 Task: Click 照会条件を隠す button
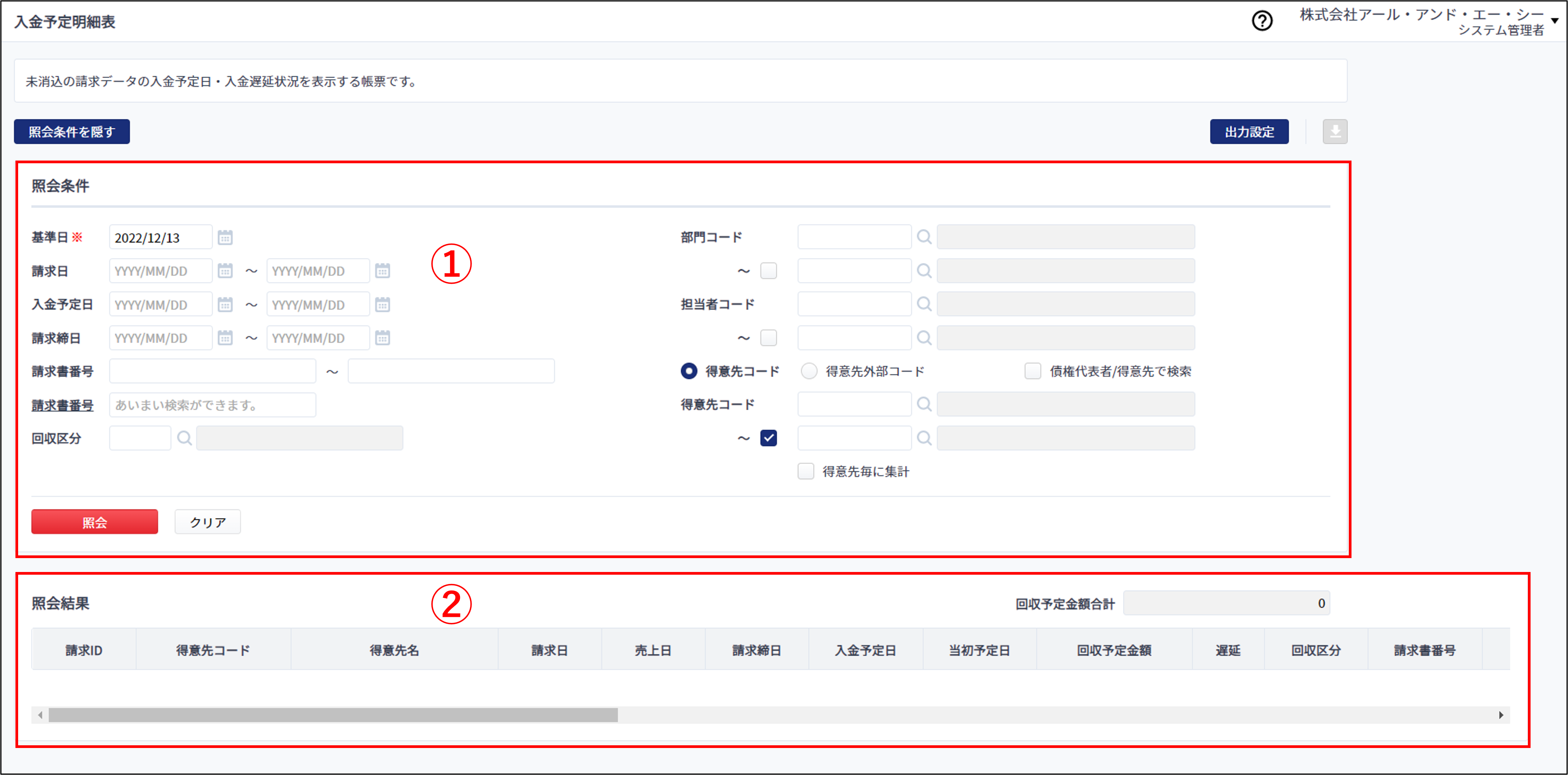[72, 132]
